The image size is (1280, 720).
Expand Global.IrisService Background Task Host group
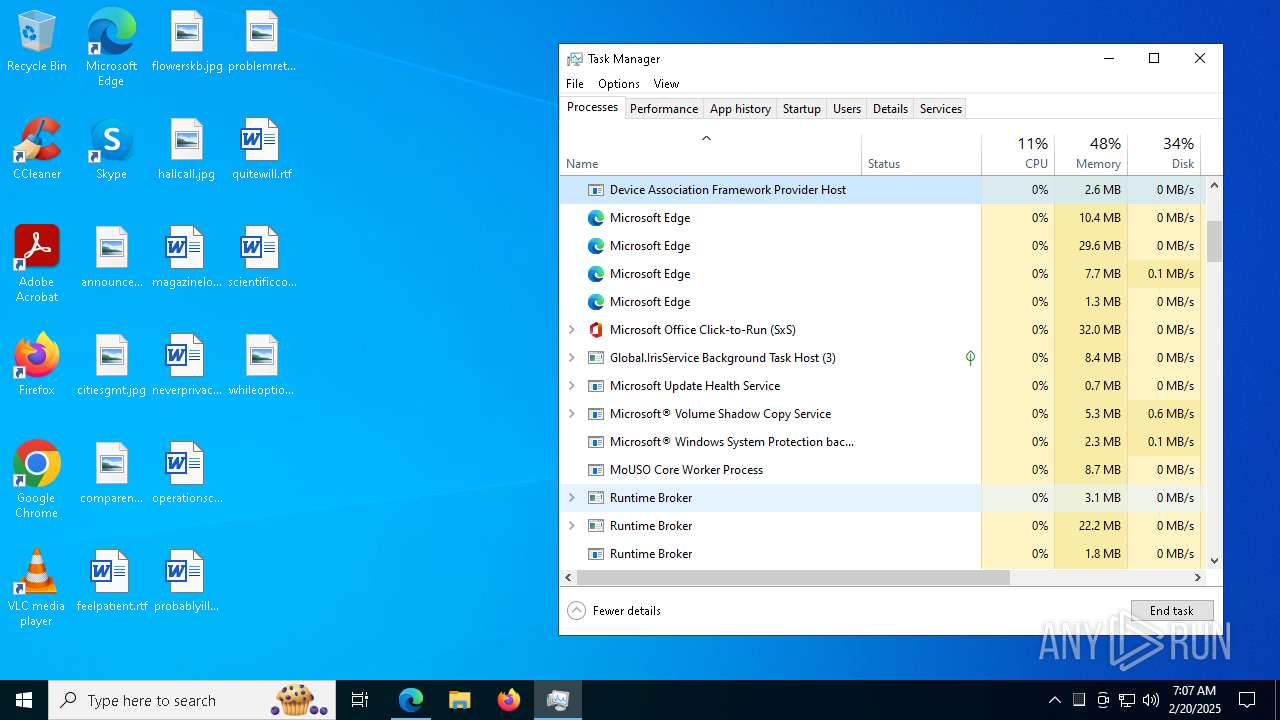pos(572,358)
